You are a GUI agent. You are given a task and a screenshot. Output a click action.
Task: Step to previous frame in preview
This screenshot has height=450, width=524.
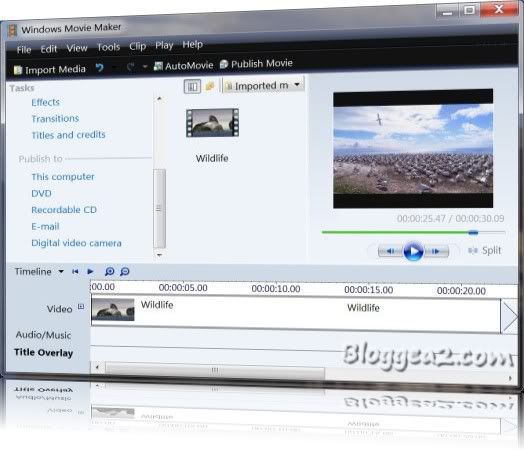pos(390,251)
